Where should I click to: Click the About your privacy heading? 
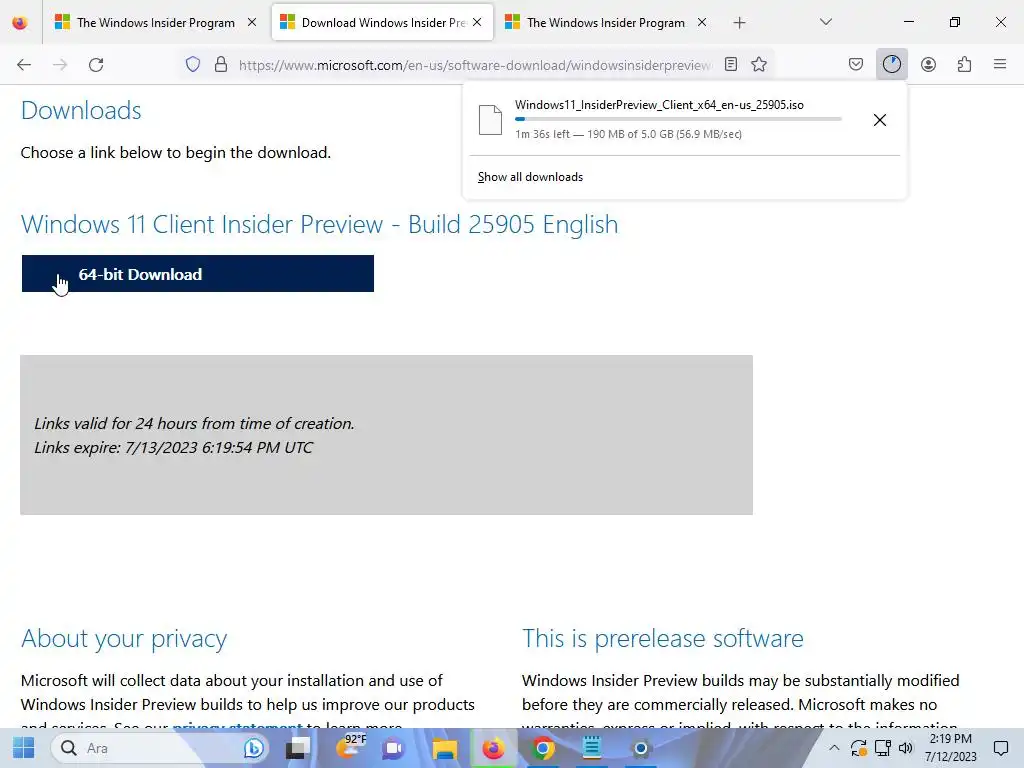[x=124, y=638]
